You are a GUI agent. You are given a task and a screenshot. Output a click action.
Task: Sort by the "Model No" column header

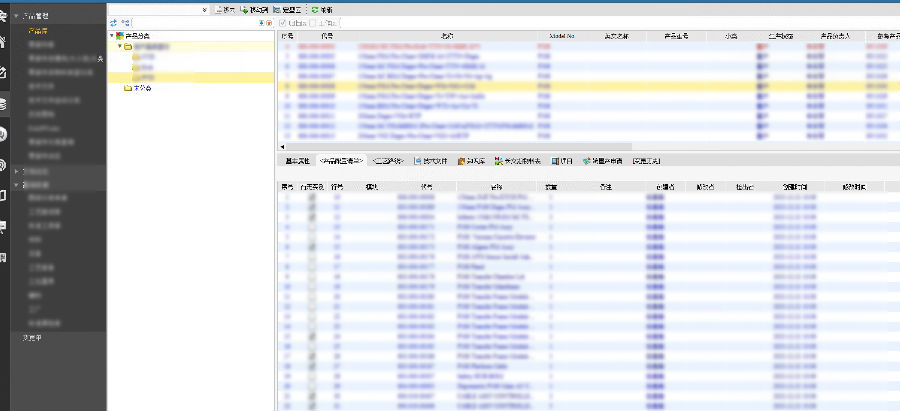561,36
